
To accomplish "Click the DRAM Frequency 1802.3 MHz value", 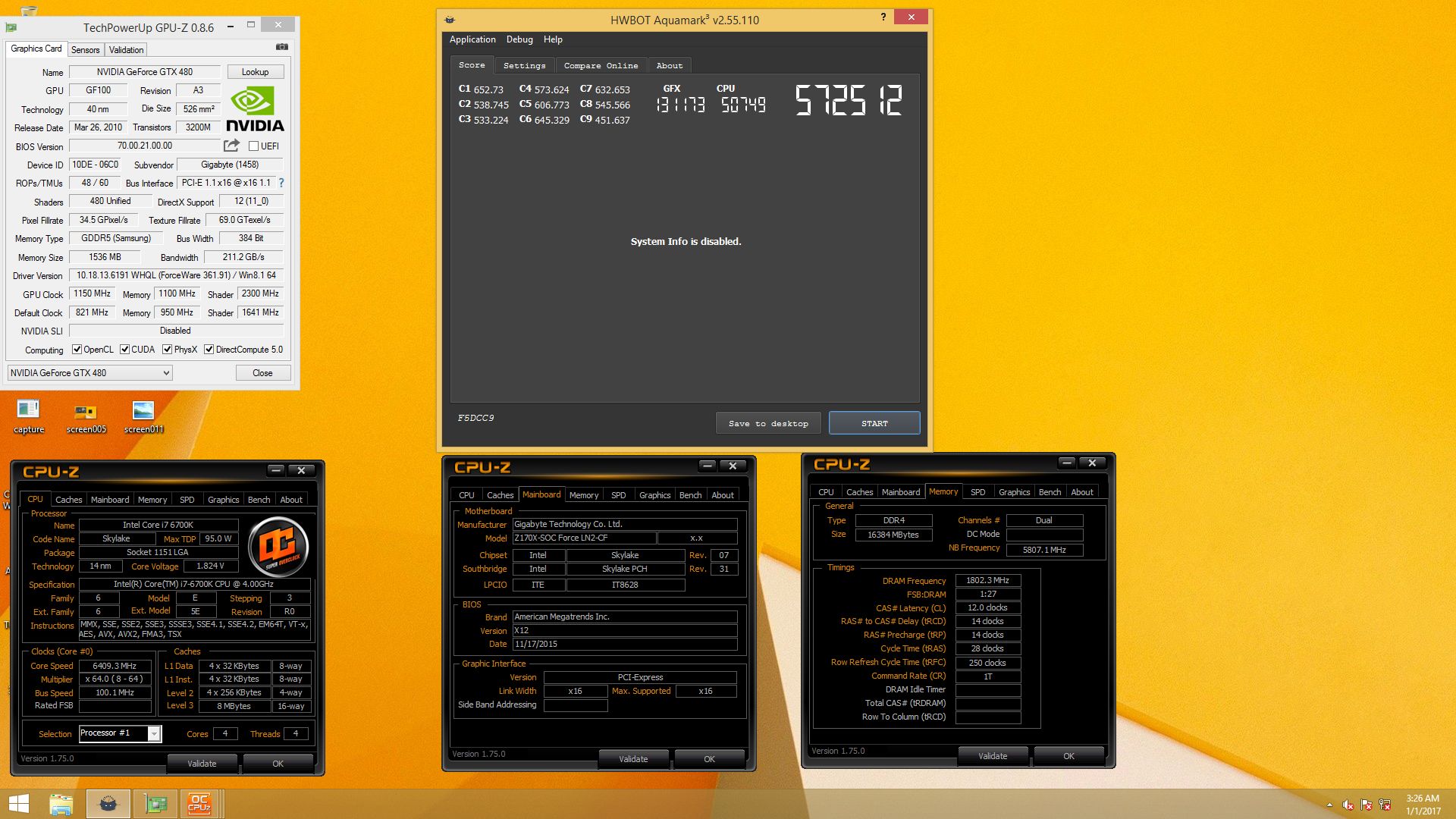I will point(987,580).
